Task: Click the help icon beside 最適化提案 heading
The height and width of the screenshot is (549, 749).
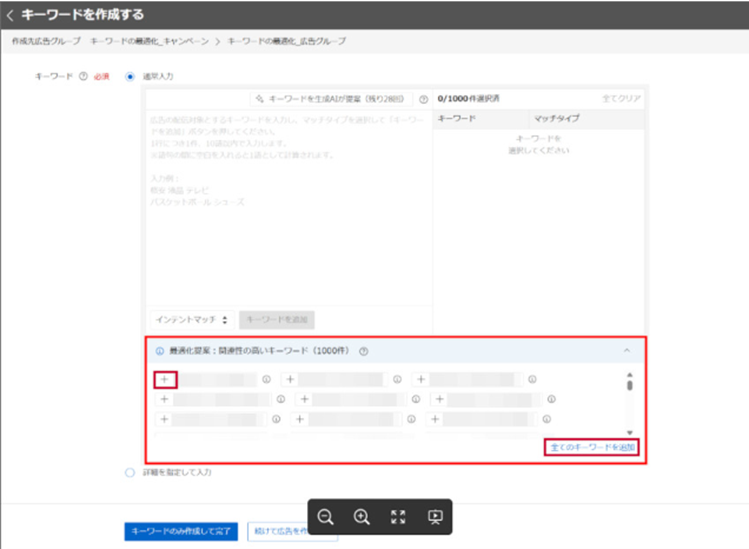Action: (x=364, y=352)
